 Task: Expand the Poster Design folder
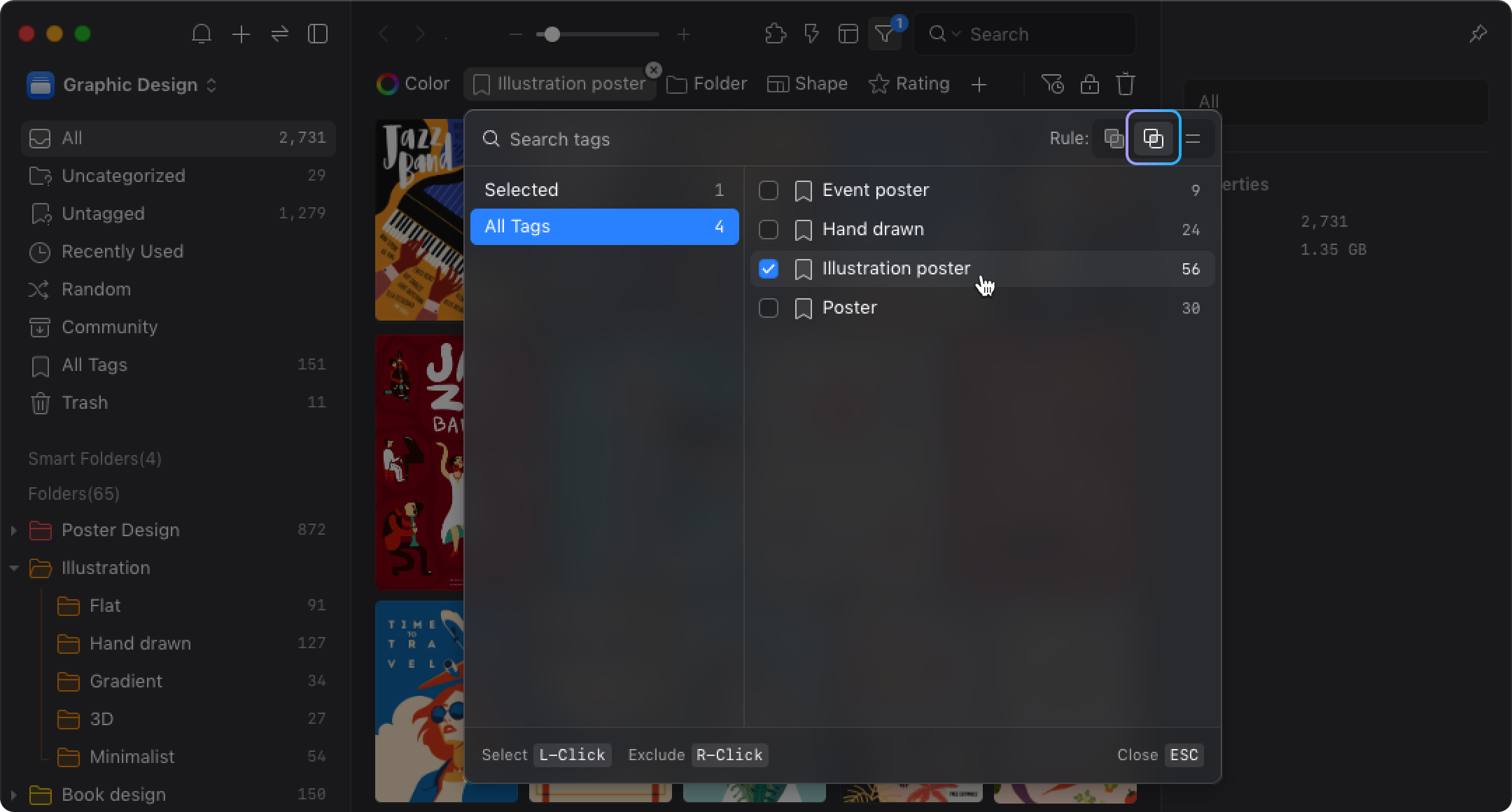point(13,529)
